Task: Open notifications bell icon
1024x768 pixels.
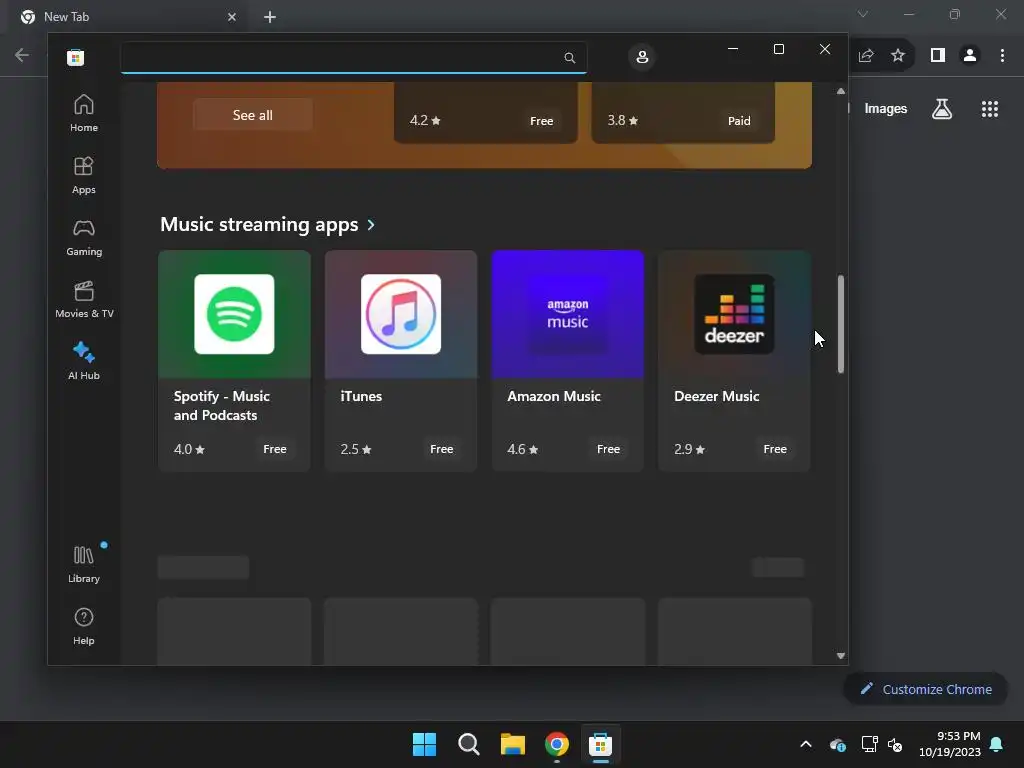Action: pyautogui.click(x=997, y=744)
